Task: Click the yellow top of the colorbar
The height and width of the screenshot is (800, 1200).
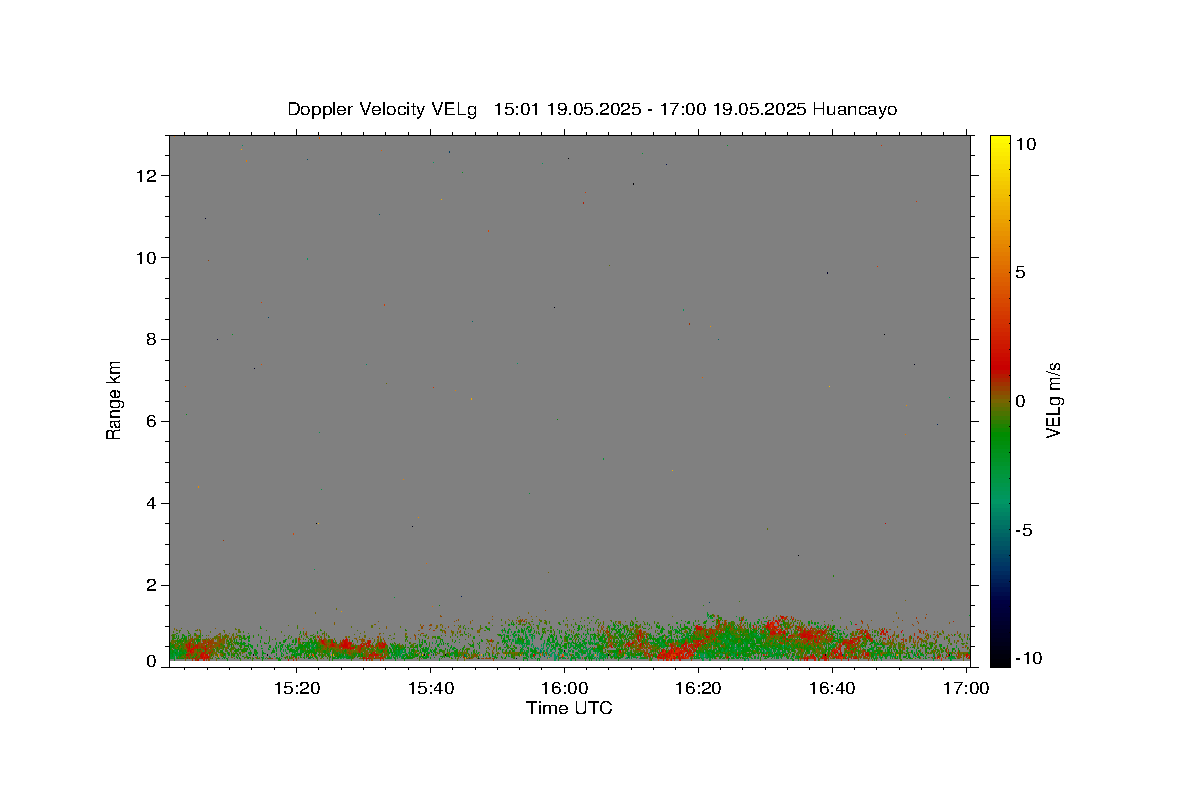Action: 1000,142
